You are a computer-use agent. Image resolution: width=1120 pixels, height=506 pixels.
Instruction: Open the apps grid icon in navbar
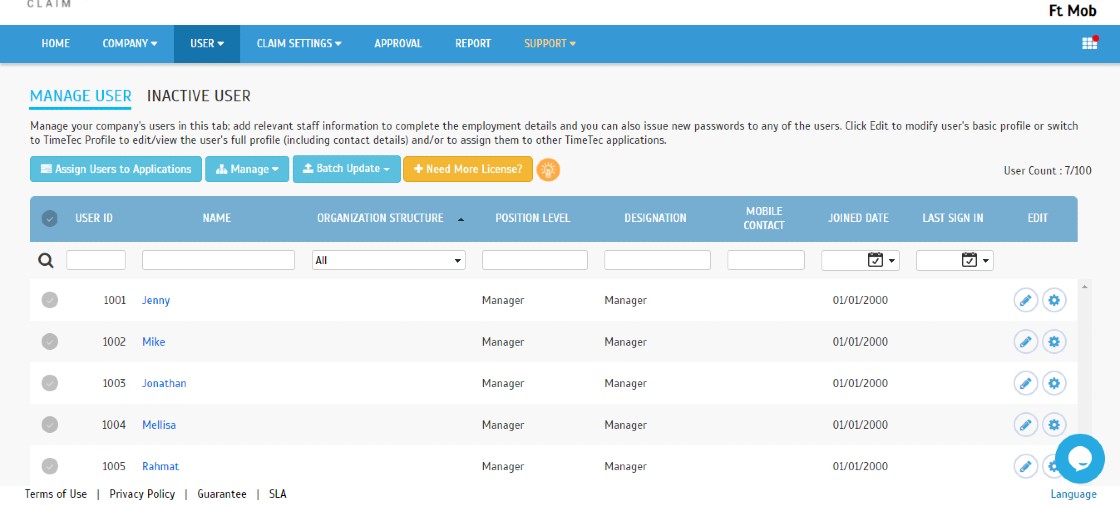pyautogui.click(x=1089, y=43)
